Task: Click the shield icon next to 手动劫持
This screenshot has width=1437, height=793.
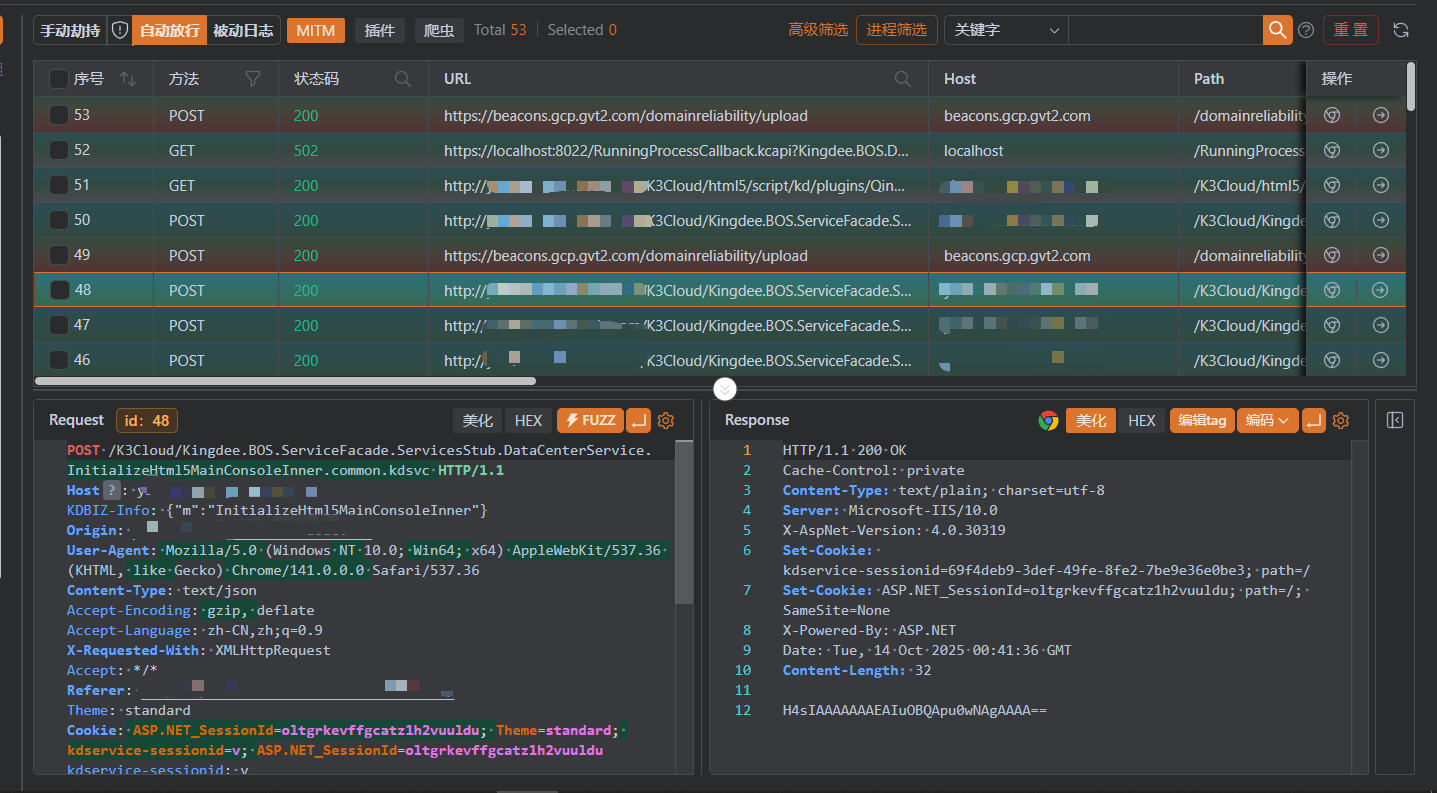Action: tap(119, 30)
